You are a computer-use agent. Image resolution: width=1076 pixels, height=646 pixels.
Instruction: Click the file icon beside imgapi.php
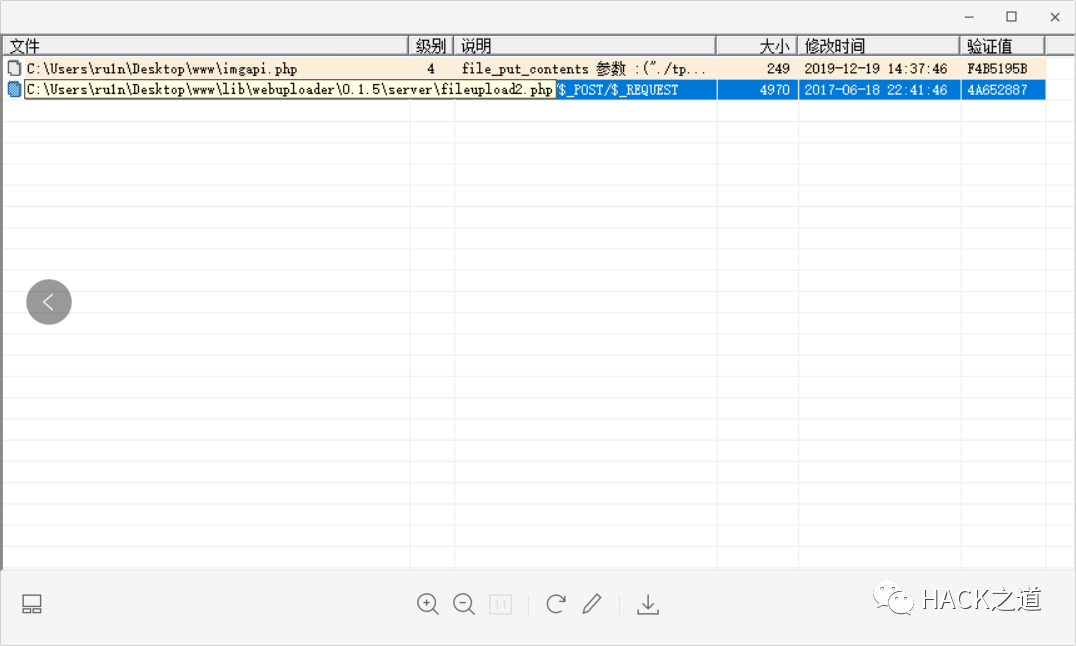(x=13, y=68)
